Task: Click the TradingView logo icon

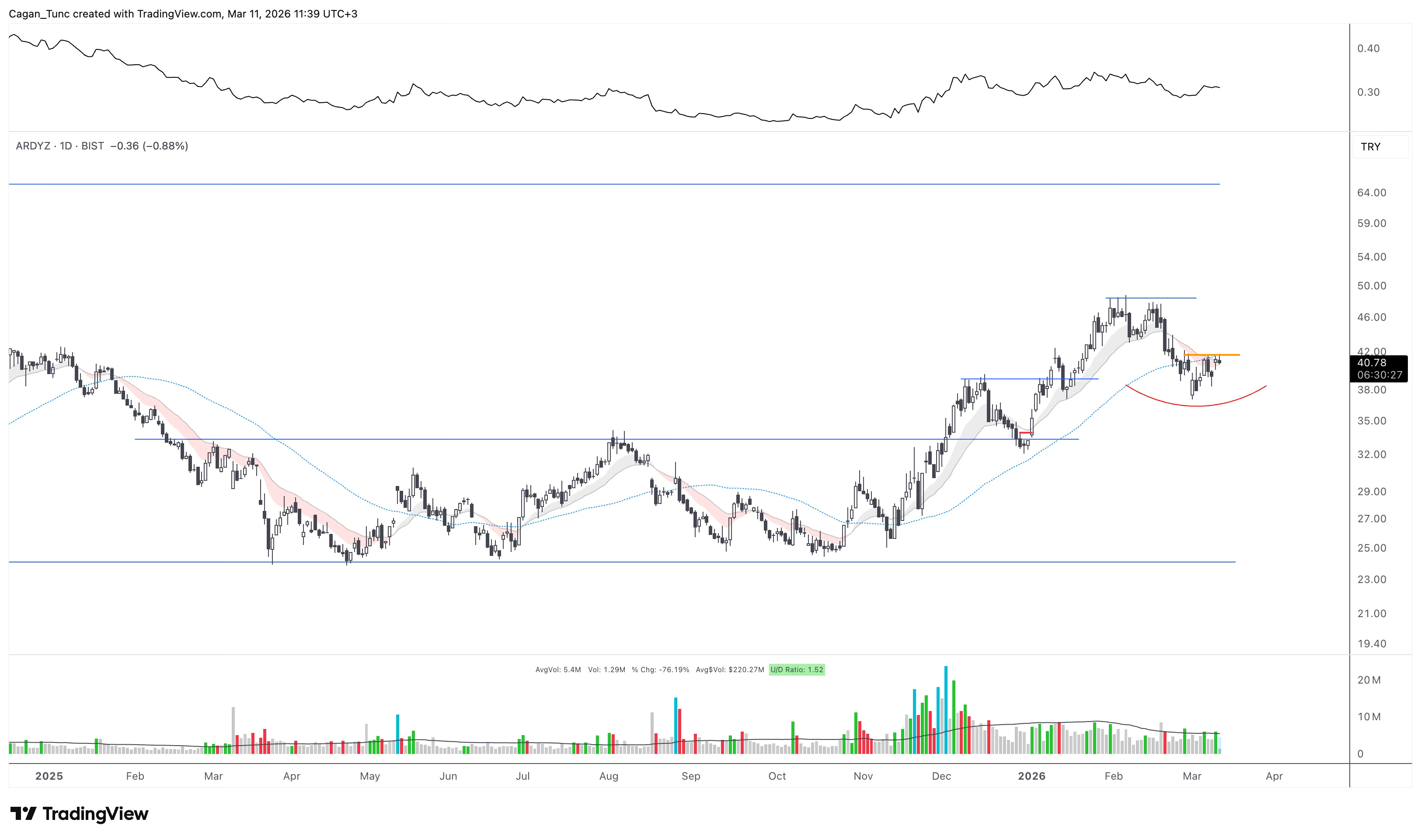Action: (23, 814)
